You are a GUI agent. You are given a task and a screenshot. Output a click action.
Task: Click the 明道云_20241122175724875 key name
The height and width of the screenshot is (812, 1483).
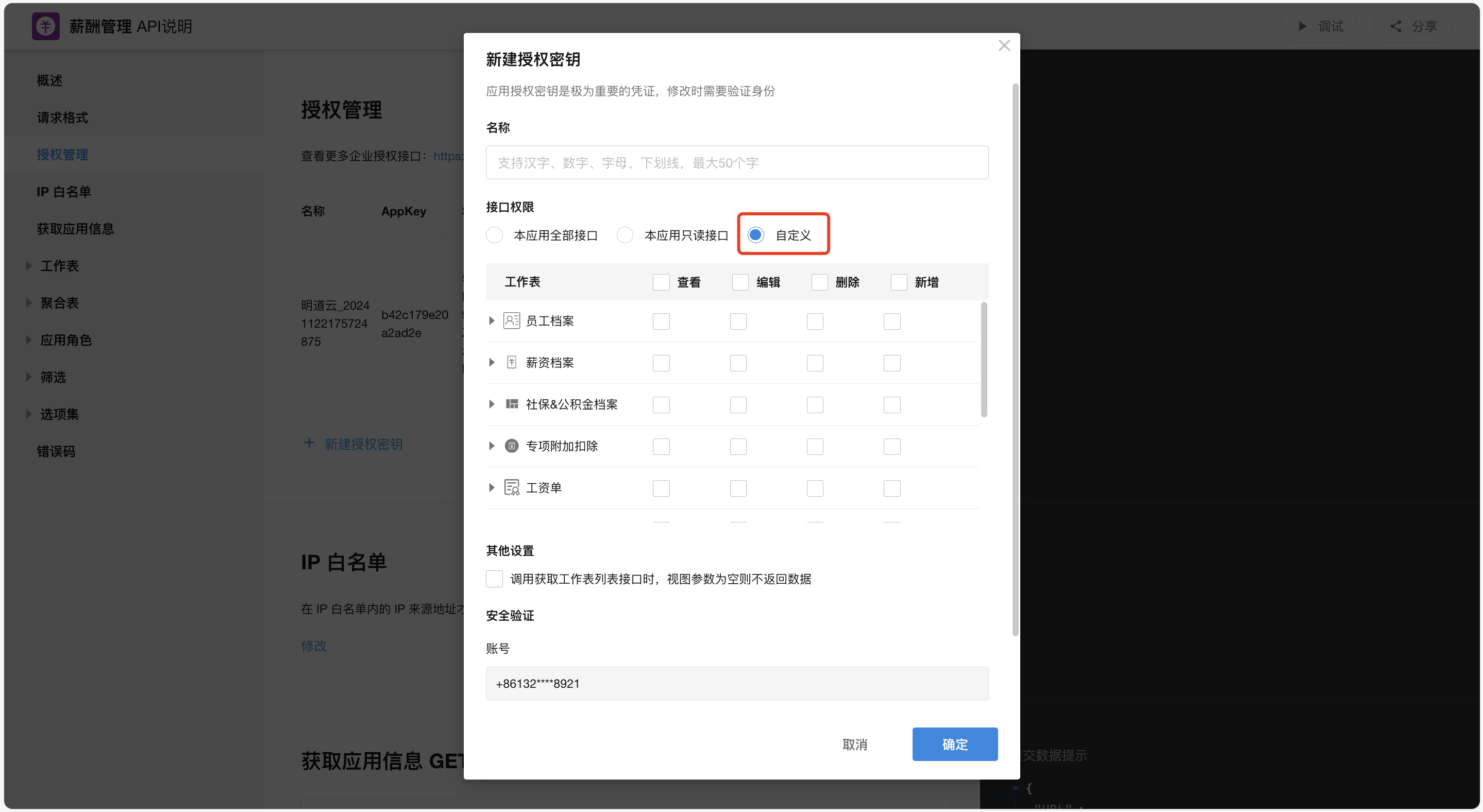335,324
